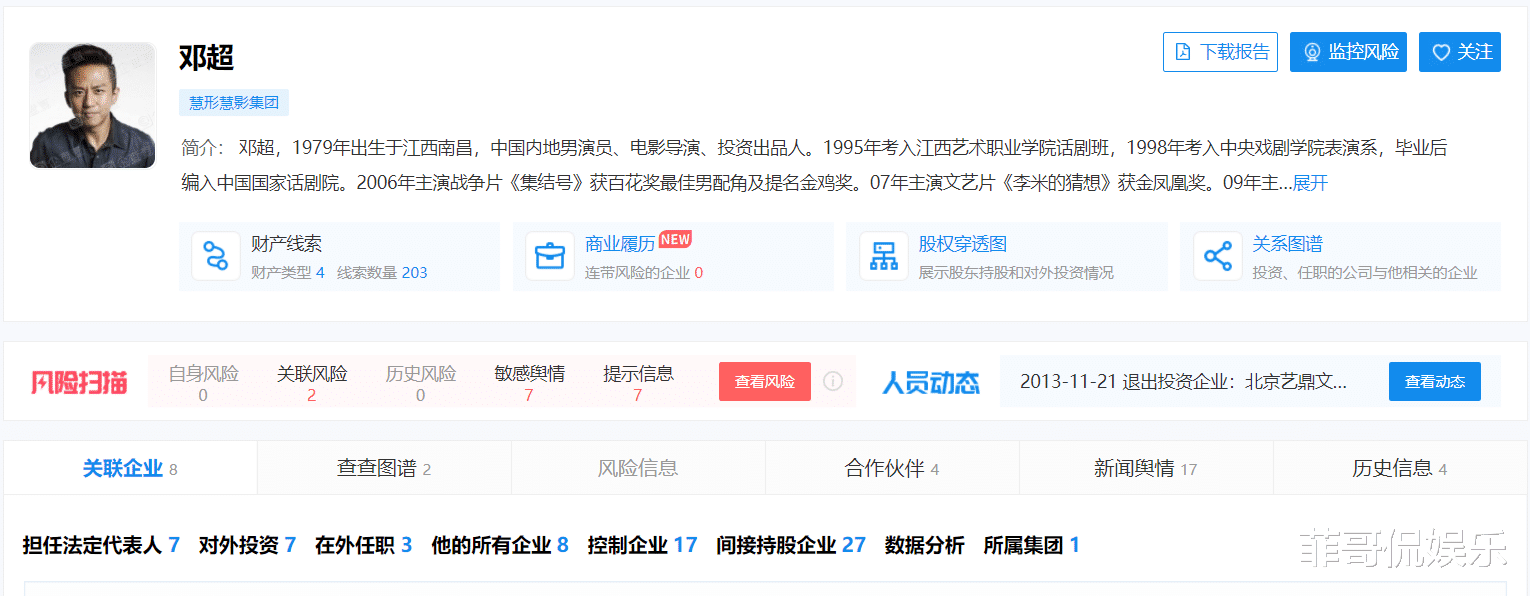
Task: Select the 商业履历 briefcase icon
Action: 549,256
